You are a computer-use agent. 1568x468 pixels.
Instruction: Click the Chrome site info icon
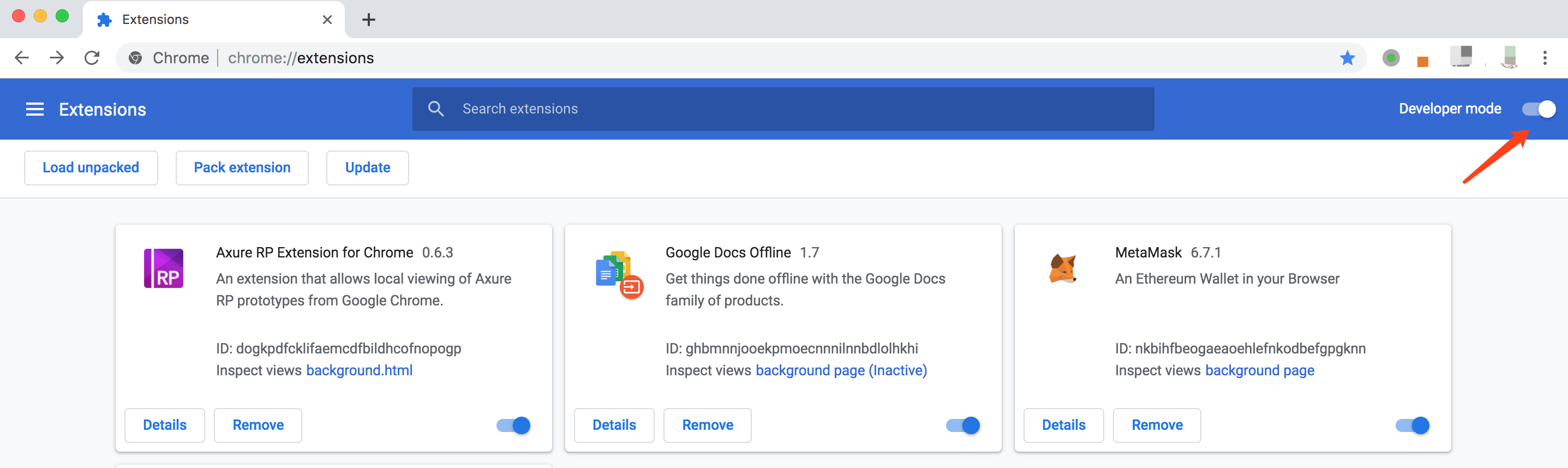(135, 58)
